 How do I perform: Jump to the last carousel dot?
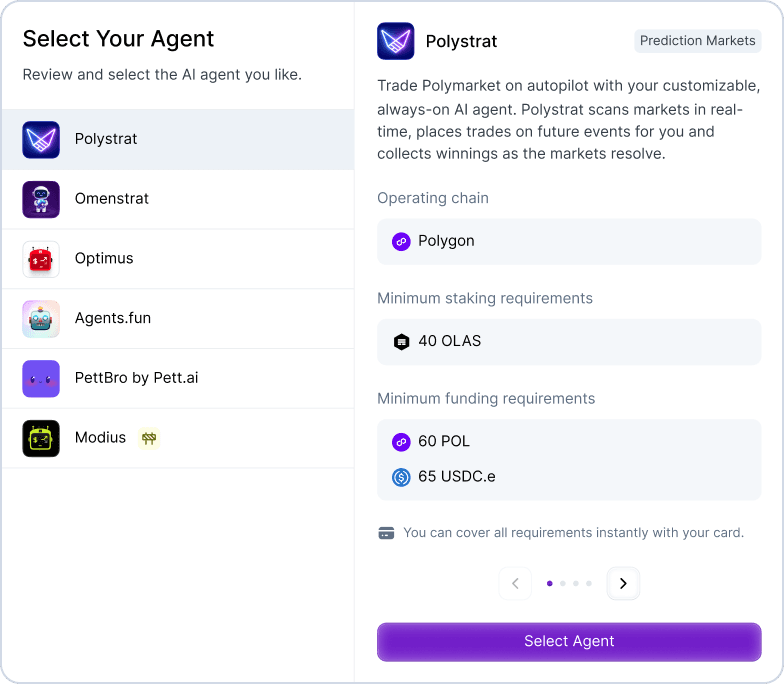[589, 583]
